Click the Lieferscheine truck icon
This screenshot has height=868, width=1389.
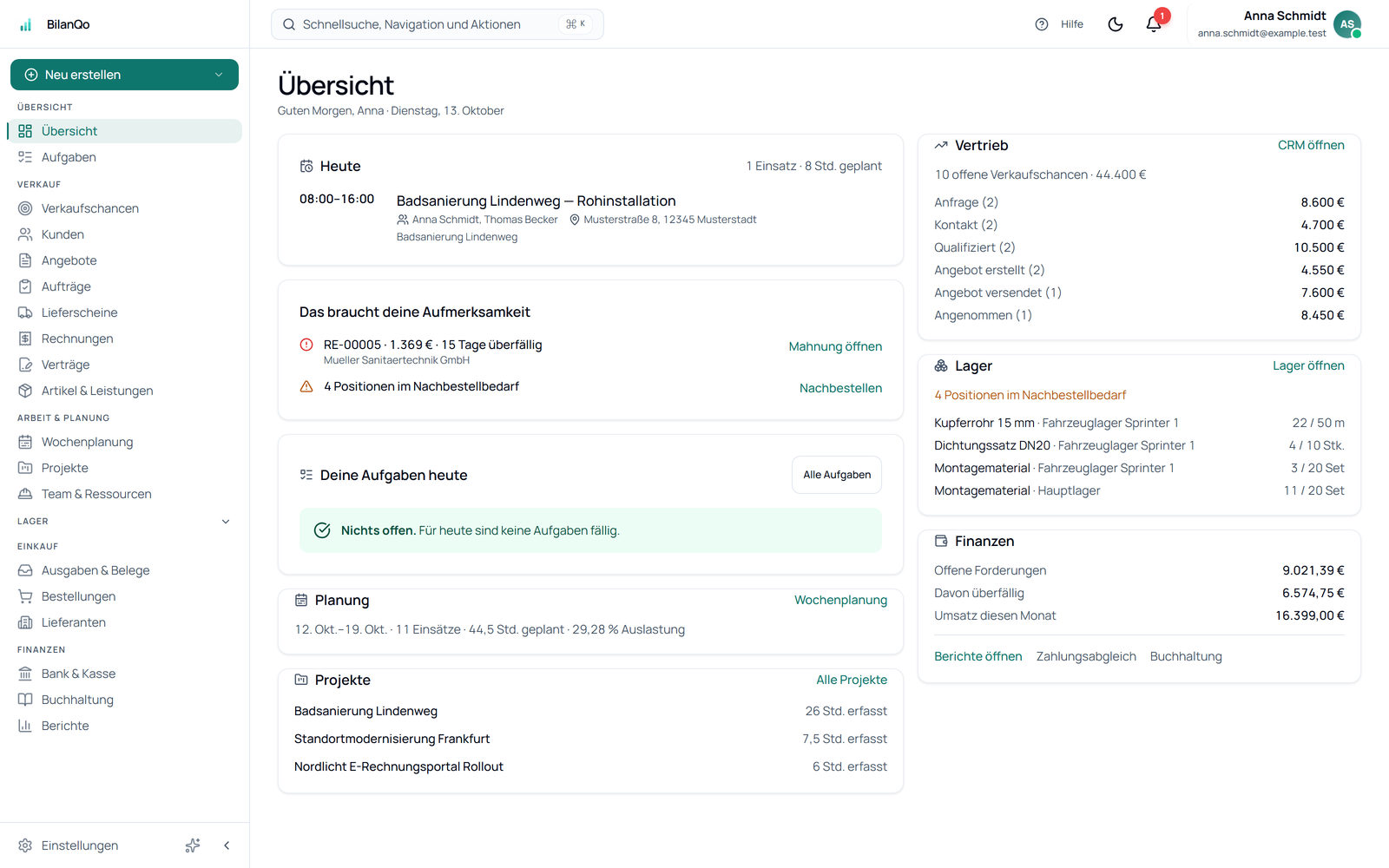pos(25,312)
